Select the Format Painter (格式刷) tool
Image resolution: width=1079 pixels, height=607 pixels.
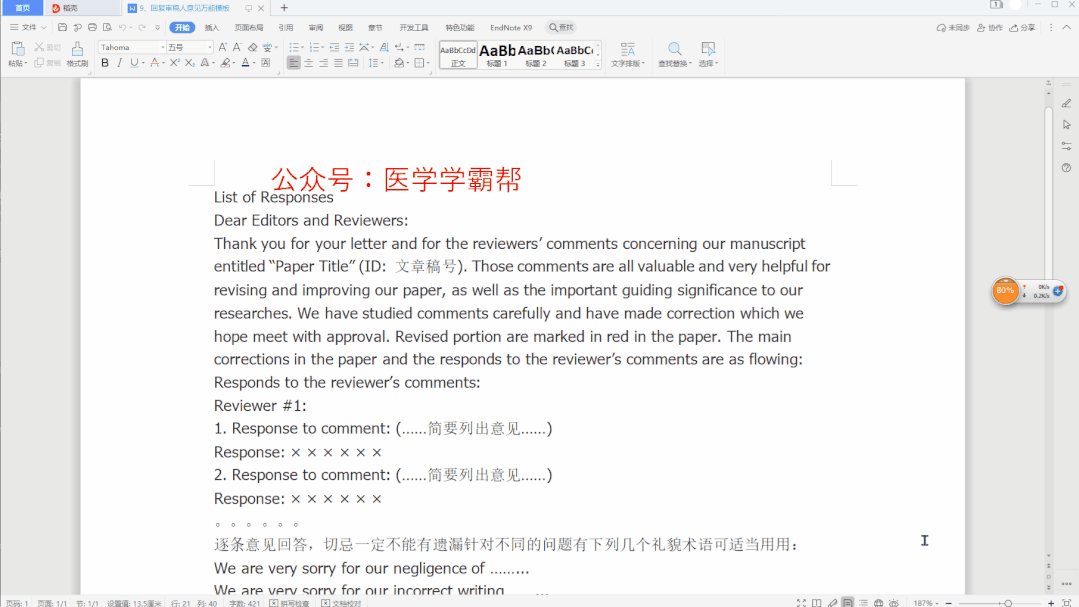[77, 54]
